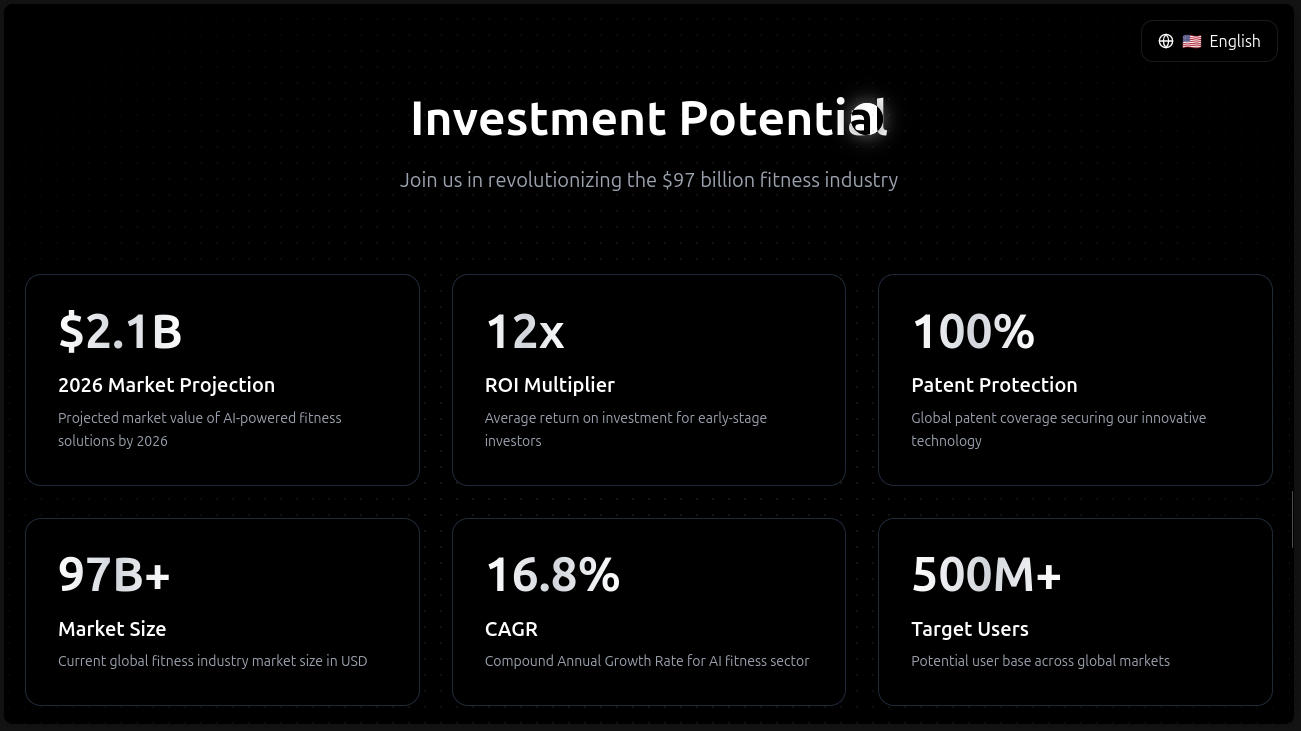
Task: Click the Investment Potential heading
Action: point(648,118)
